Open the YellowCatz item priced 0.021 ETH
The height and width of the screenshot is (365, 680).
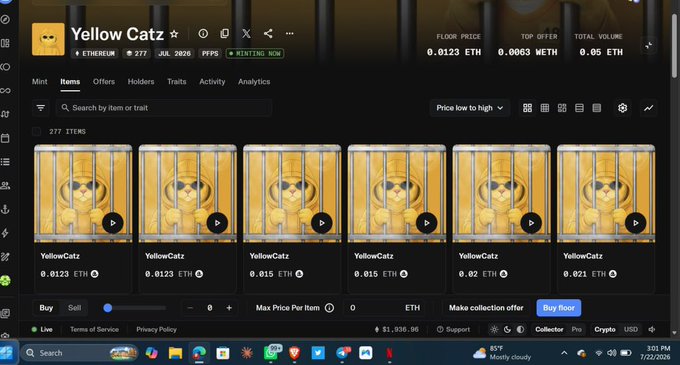606,218
